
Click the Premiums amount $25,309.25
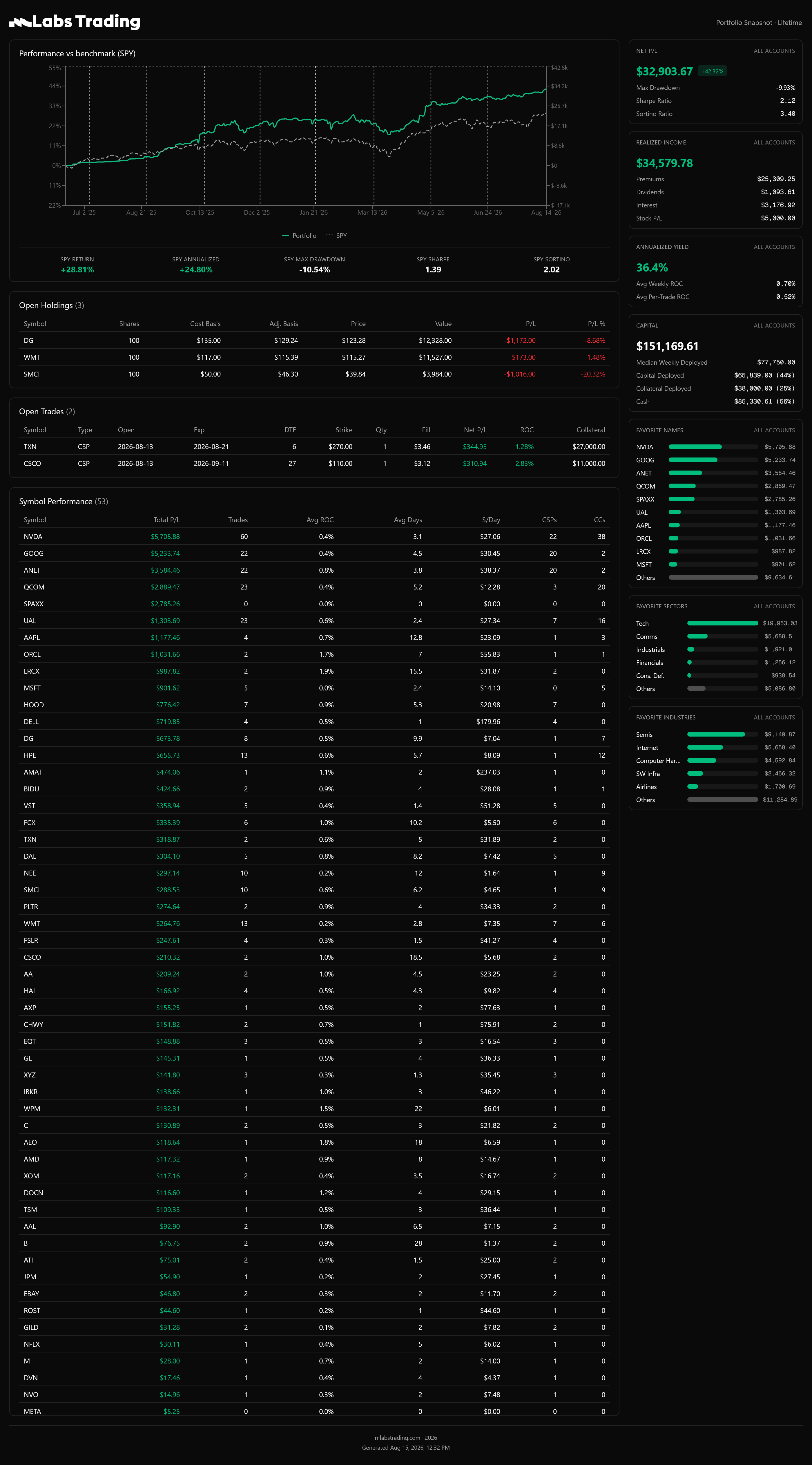pyautogui.click(x=776, y=179)
